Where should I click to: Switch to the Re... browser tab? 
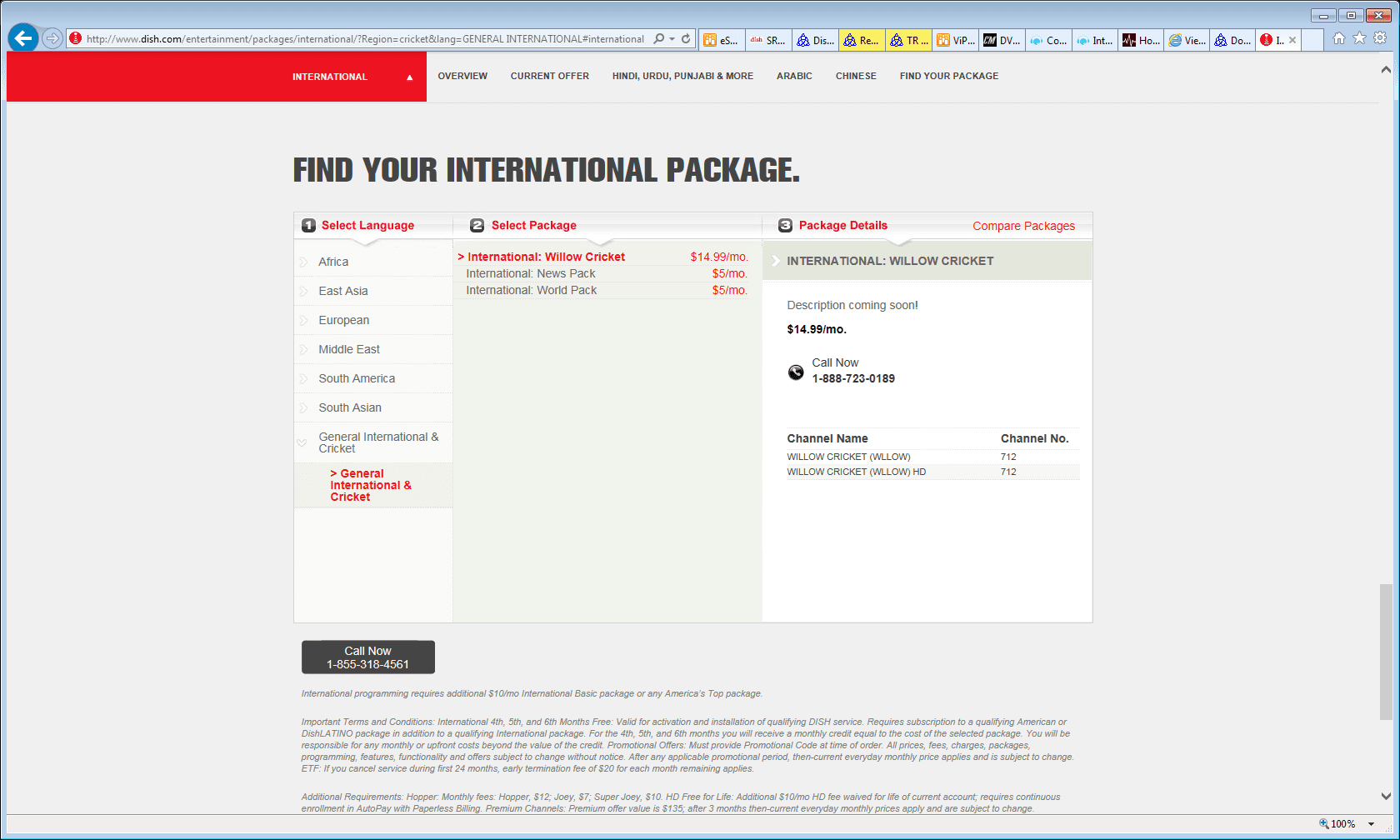pos(862,40)
